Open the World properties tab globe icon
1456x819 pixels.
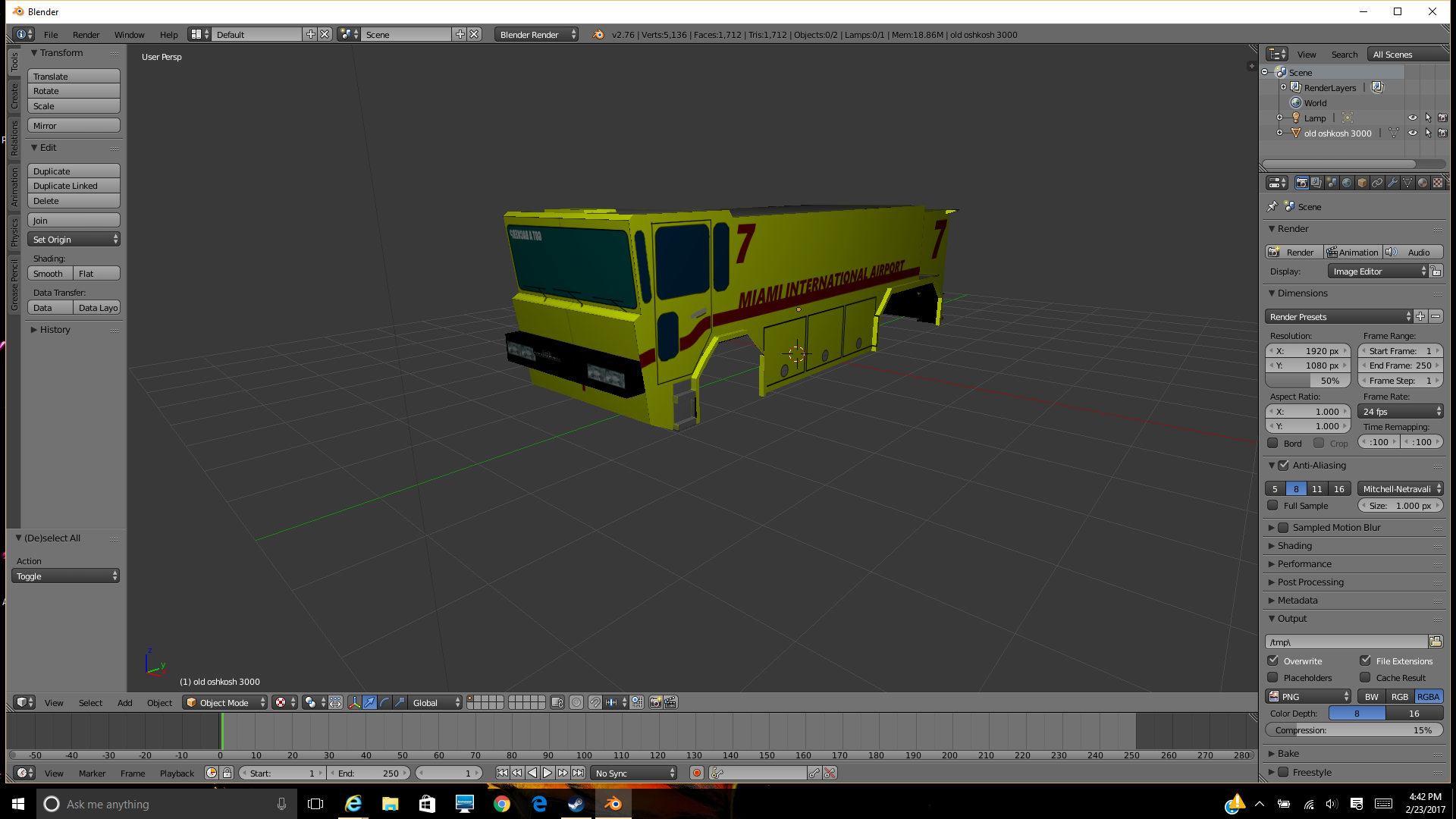[1347, 183]
